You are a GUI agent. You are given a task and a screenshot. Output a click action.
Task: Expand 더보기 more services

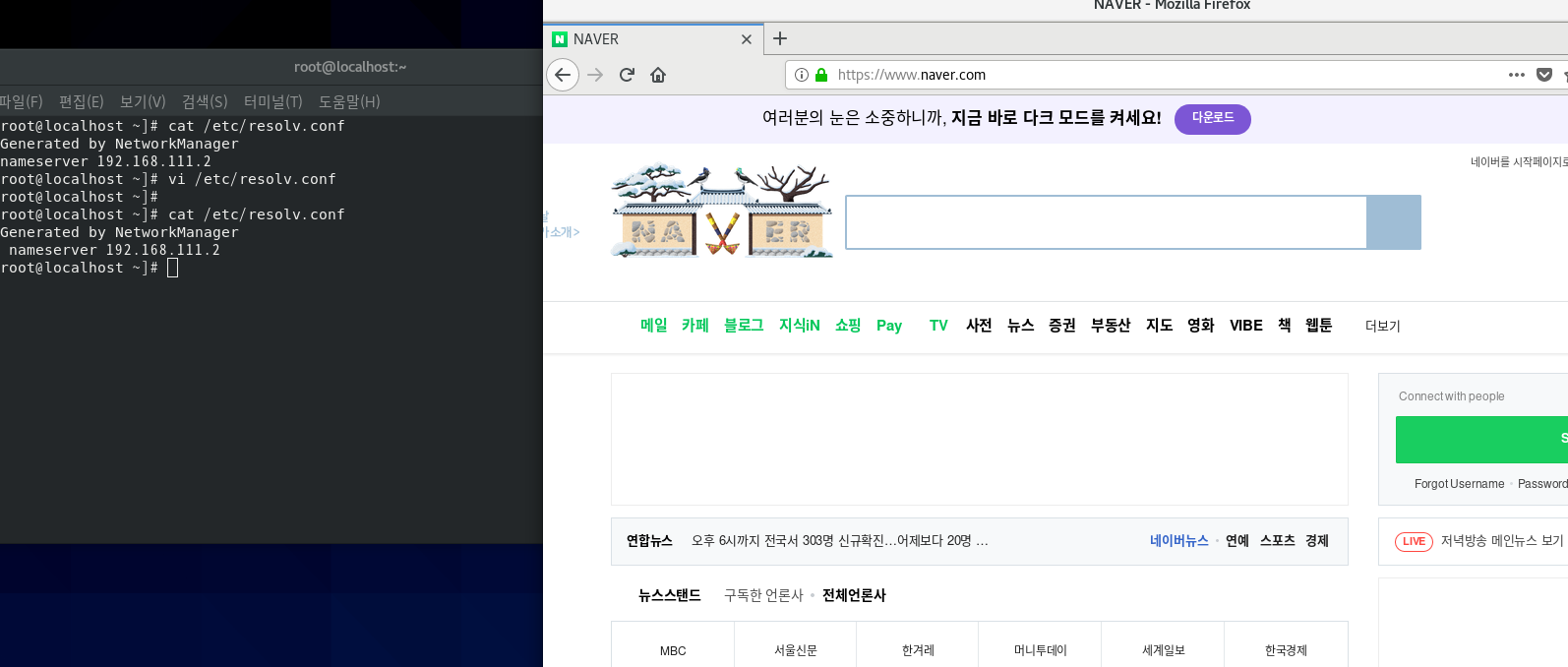(x=1383, y=327)
